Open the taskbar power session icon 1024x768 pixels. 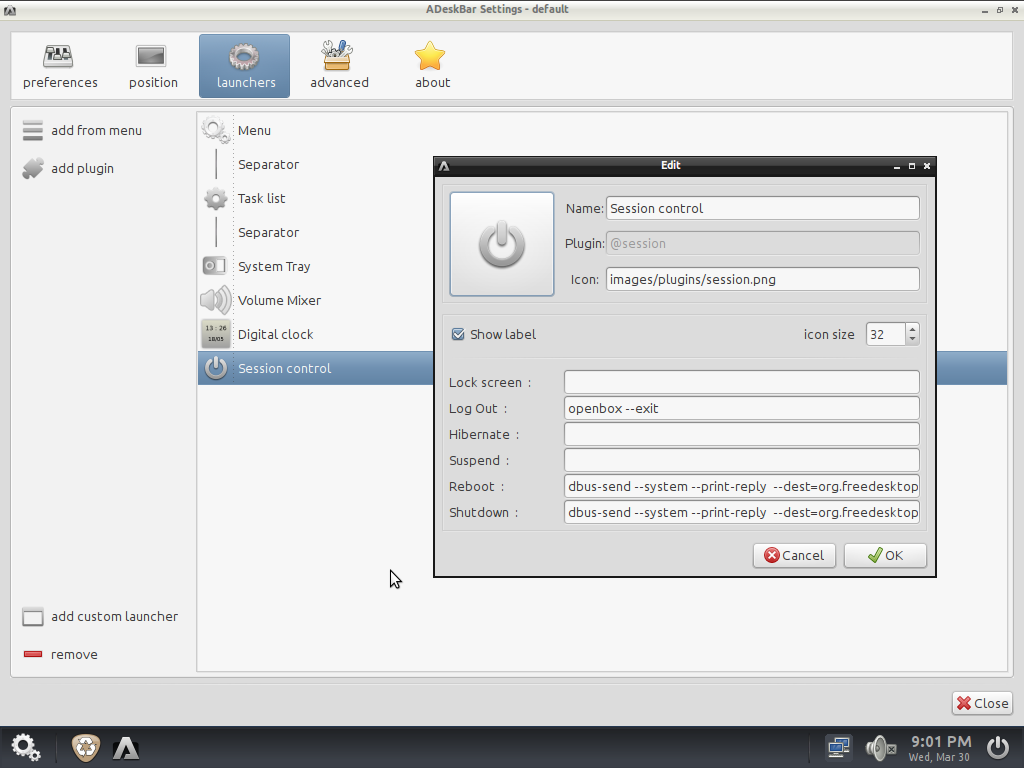(x=997, y=747)
